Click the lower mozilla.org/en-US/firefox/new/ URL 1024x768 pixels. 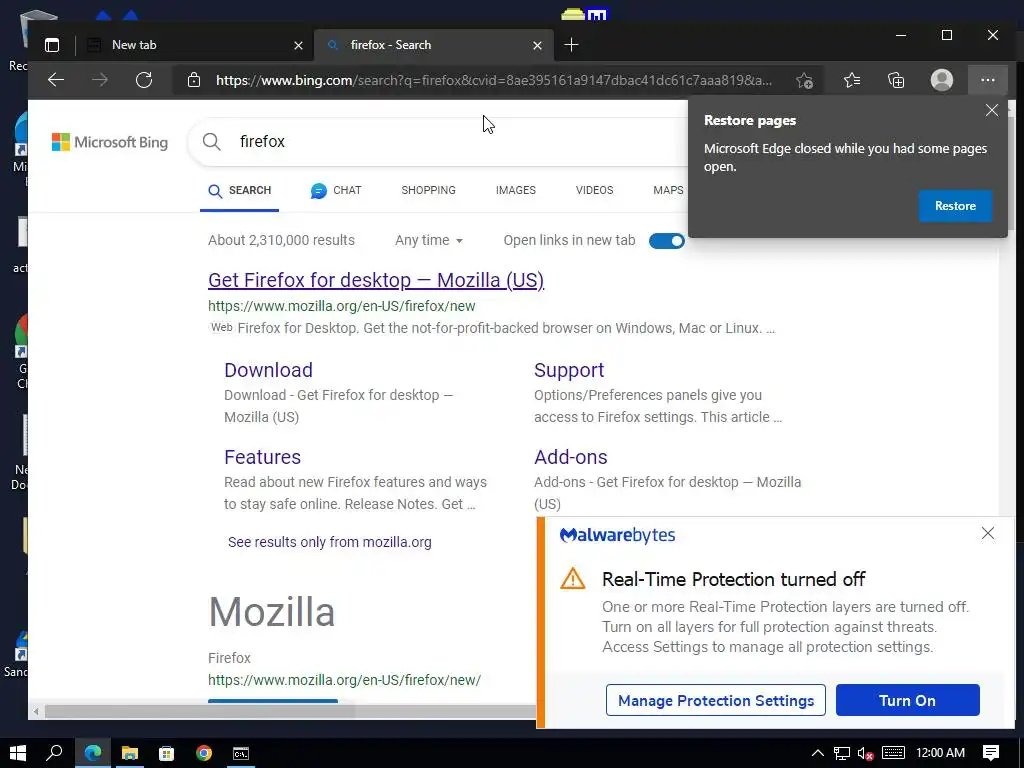pos(344,680)
